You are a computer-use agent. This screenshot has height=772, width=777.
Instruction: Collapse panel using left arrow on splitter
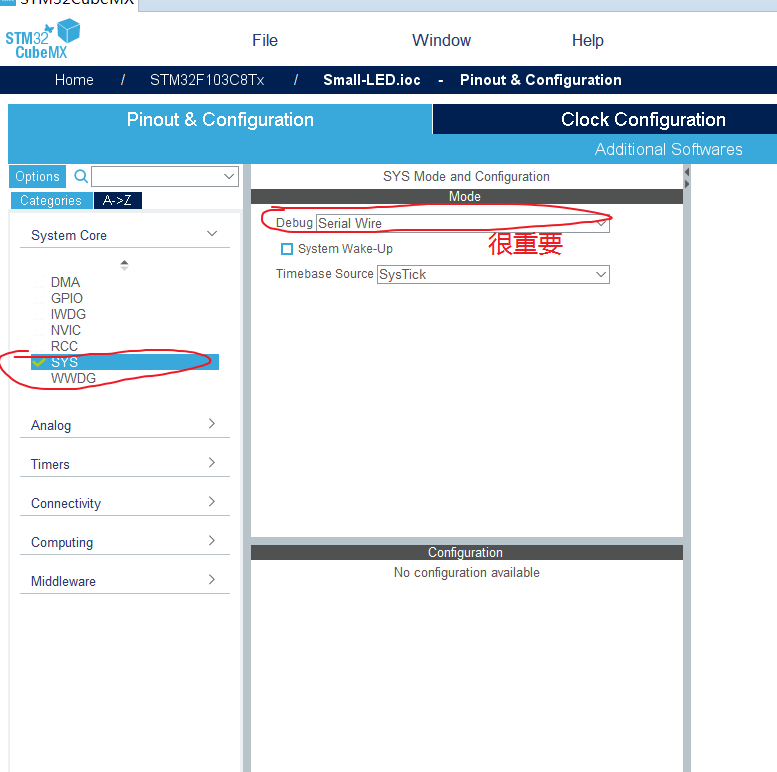pos(687,172)
